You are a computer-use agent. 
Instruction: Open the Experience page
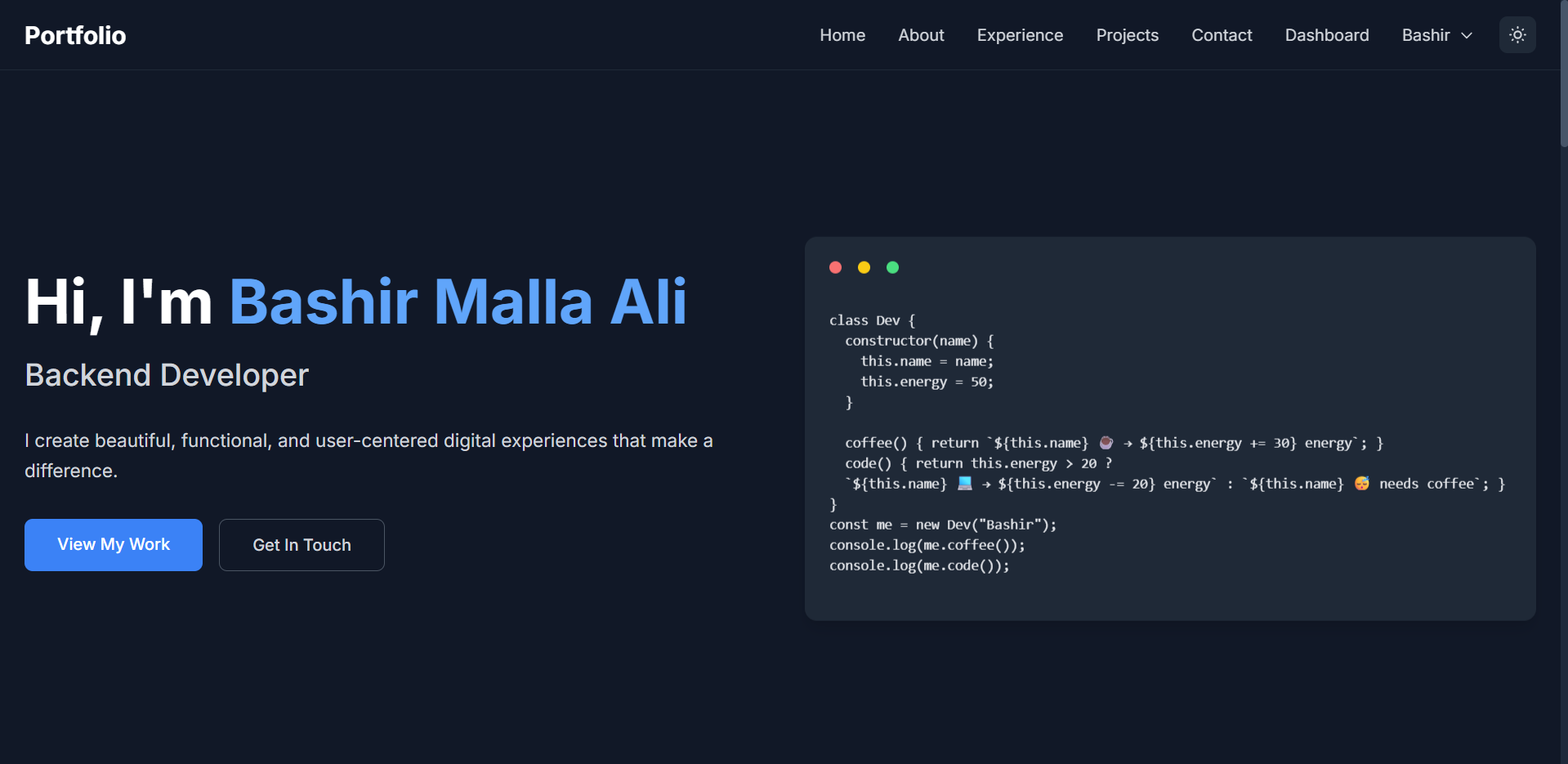pos(1019,34)
